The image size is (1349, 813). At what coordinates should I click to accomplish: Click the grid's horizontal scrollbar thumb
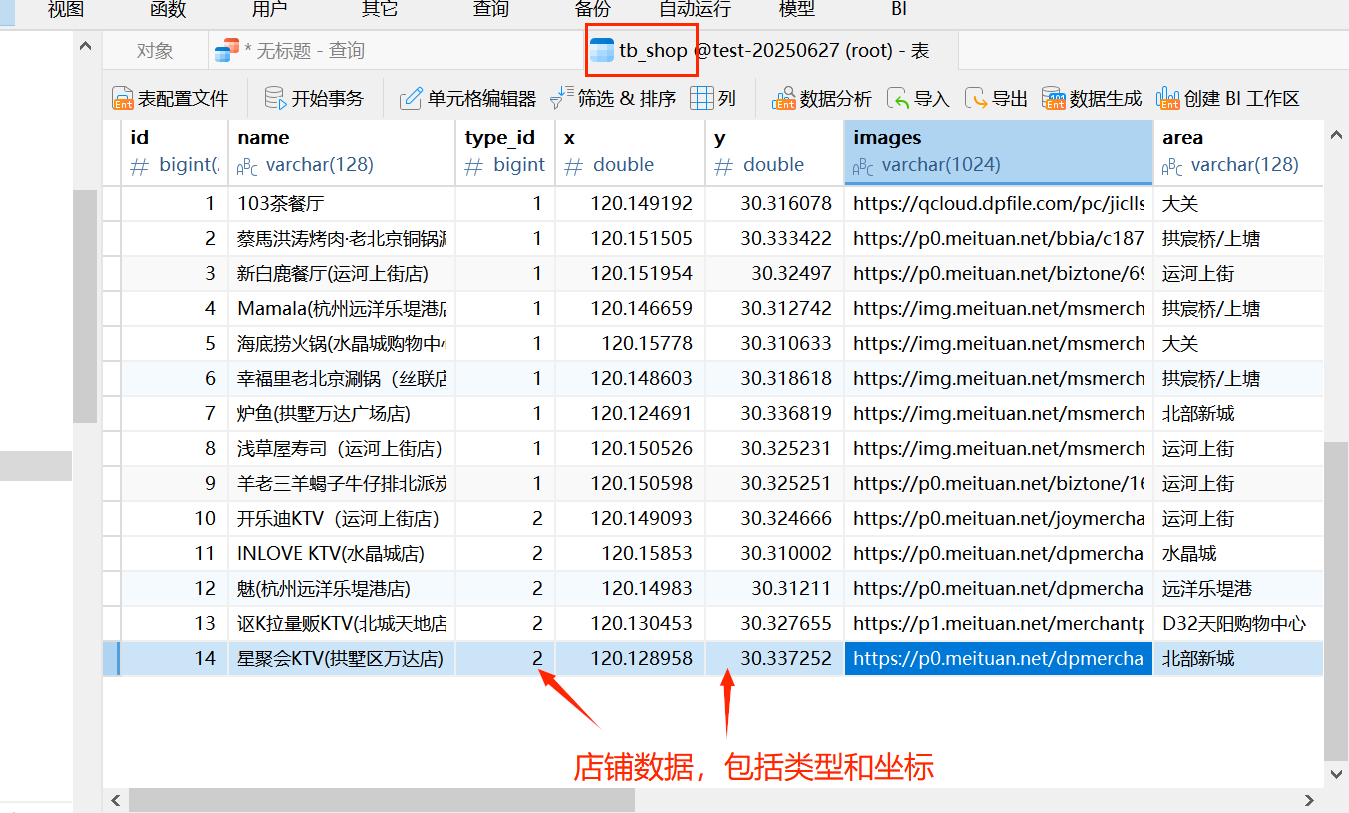(x=382, y=800)
